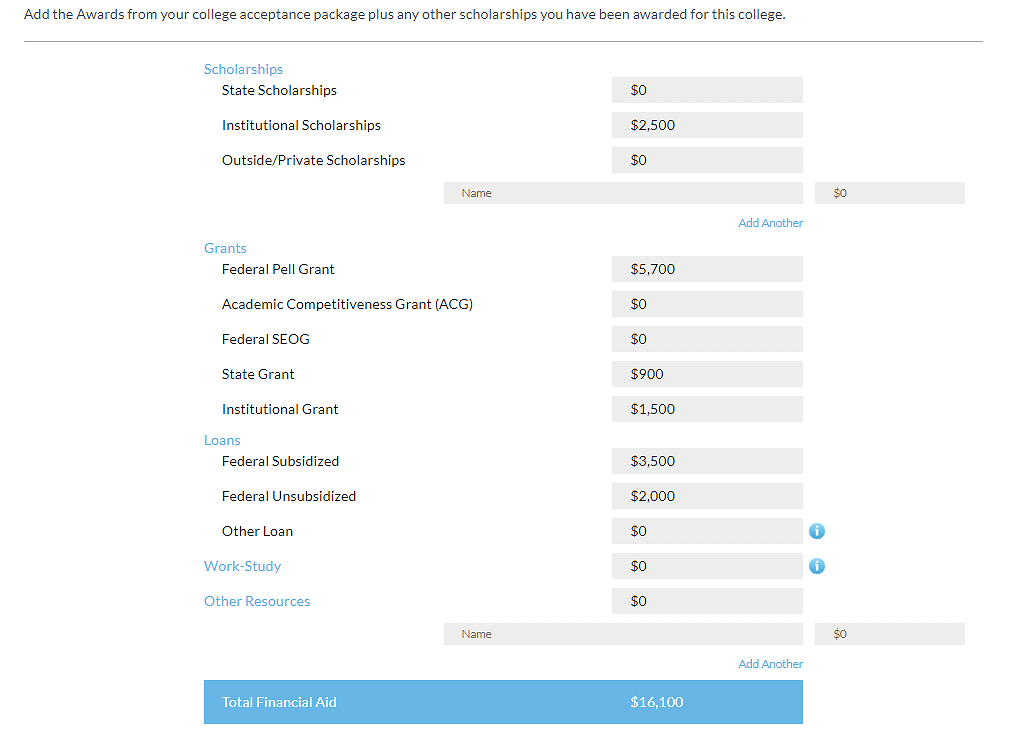Image resolution: width=1027 pixels, height=735 pixels.
Task: Click Add Another under Other Resources
Action: pyautogui.click(x=770, y=663)
